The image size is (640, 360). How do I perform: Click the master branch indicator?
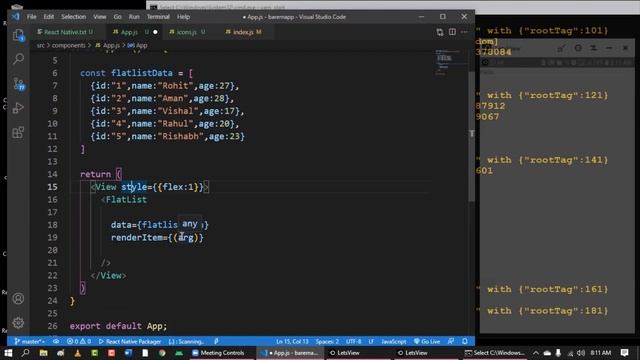[x=29, y=341]
